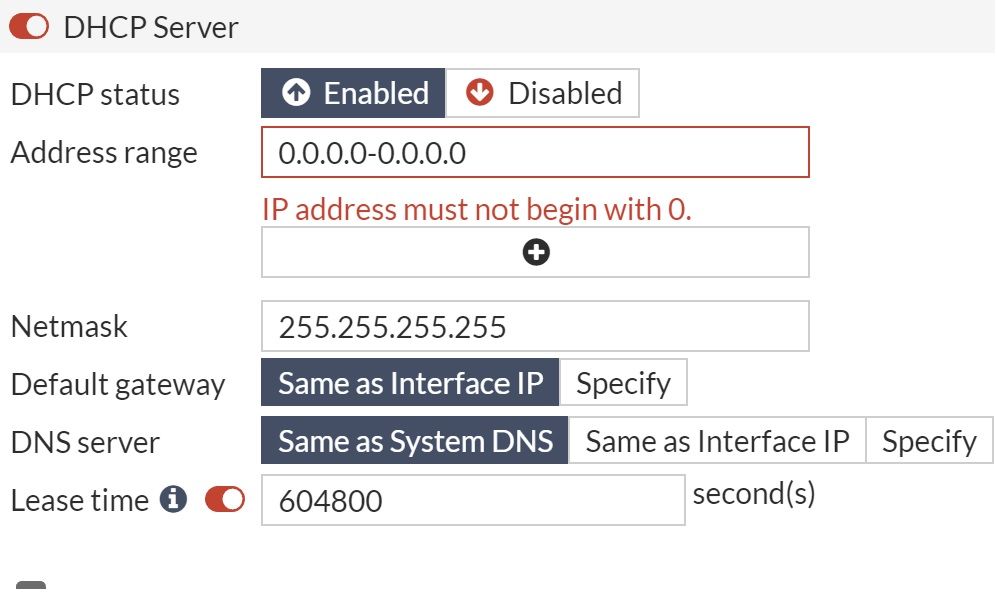Image resolution: width=997 pixels, height=600 pixels.
Task: Click the Lease time info icon
Action: click(174, 499)
